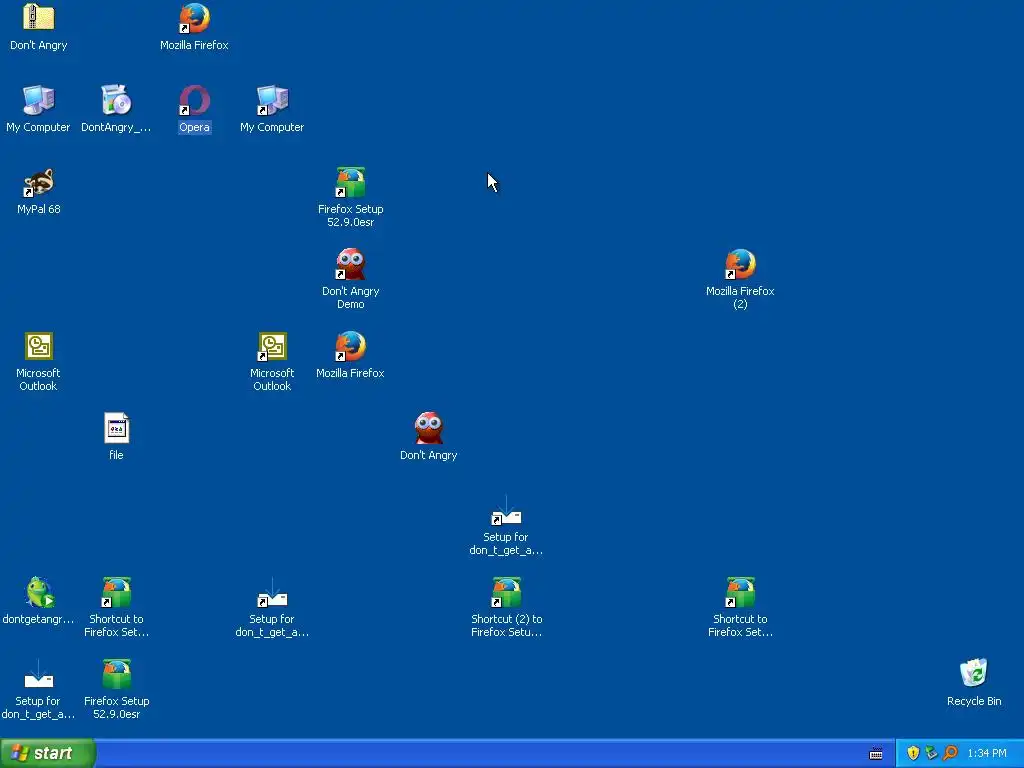Select Microsoft Outlook icon without shortcut arrow

[x=39, y=346]
